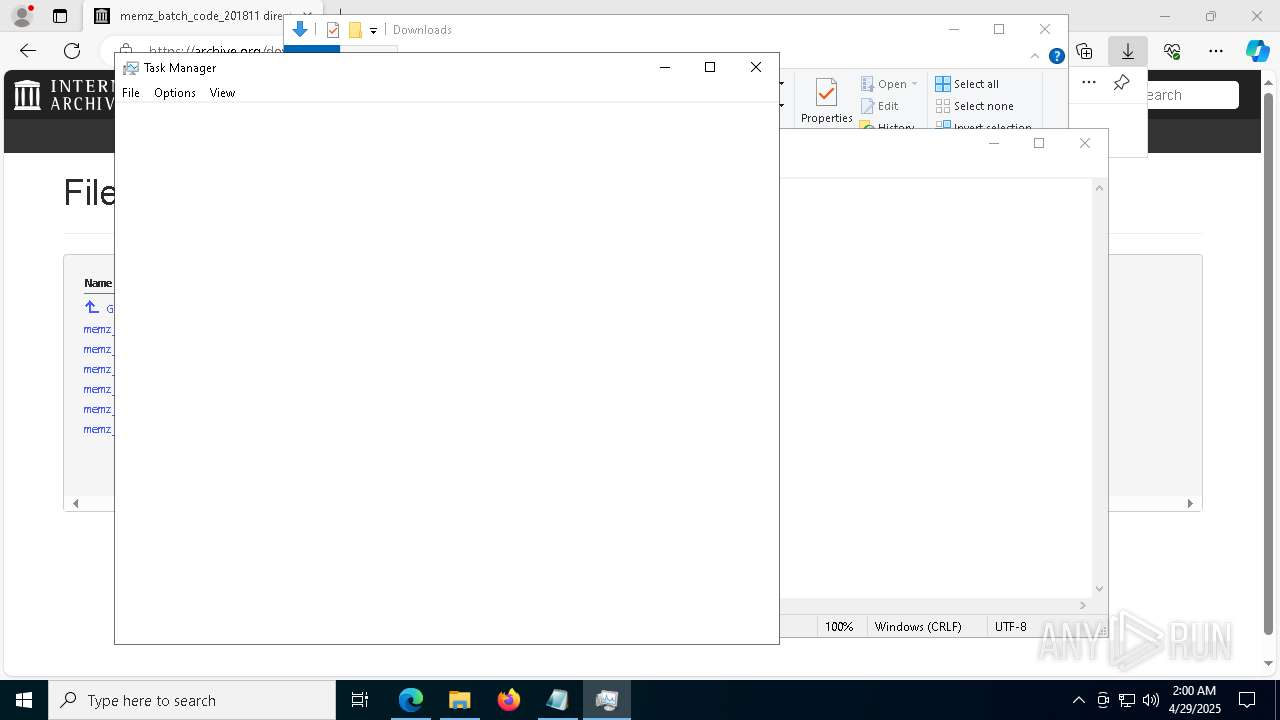Click Select none in the ribbon

975,106
